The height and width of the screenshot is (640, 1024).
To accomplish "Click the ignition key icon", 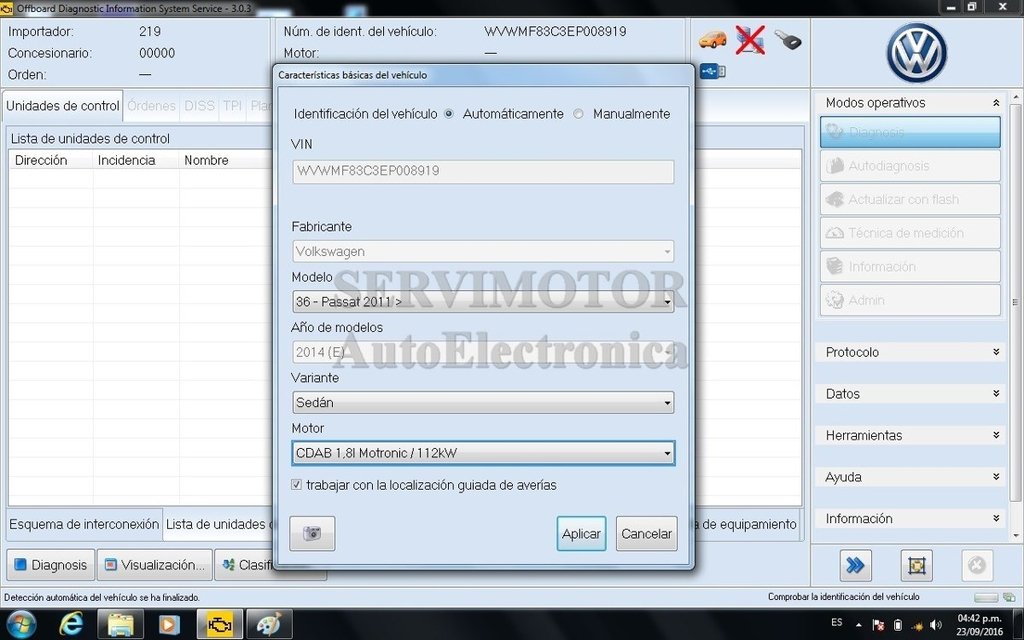I will point(788,40).
